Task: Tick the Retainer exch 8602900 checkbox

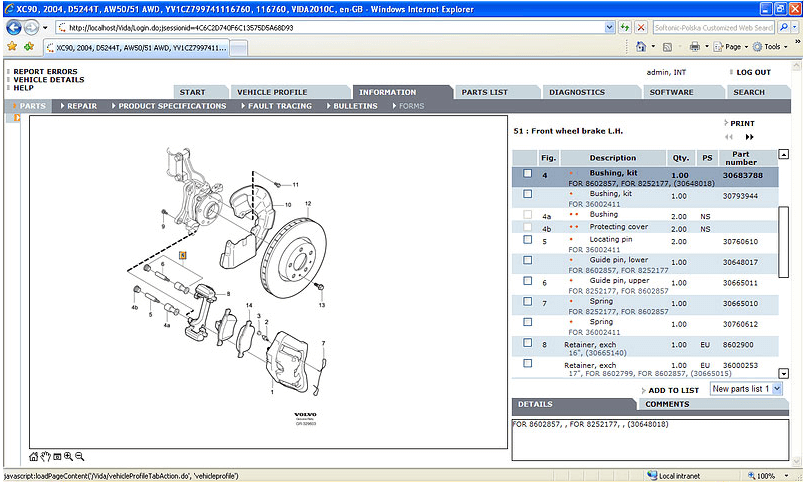Action: 527,343
